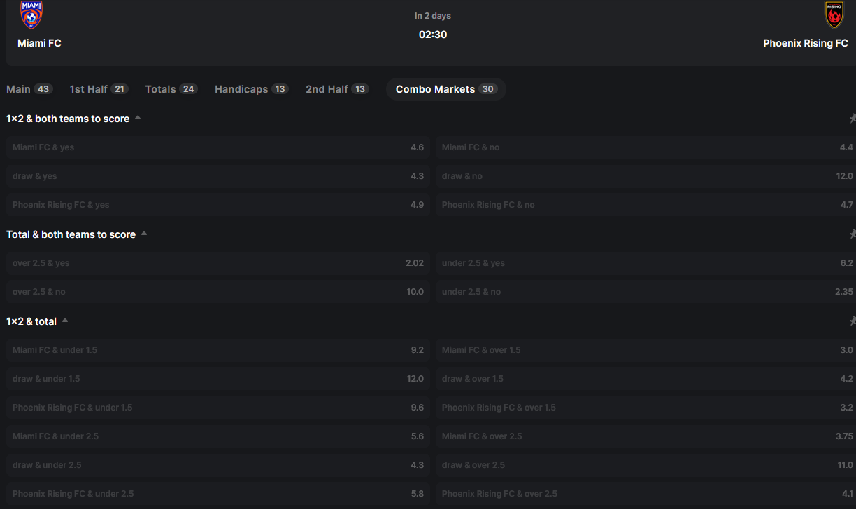
Task: Switch to the Totals tab
Action: click(171, 89)
